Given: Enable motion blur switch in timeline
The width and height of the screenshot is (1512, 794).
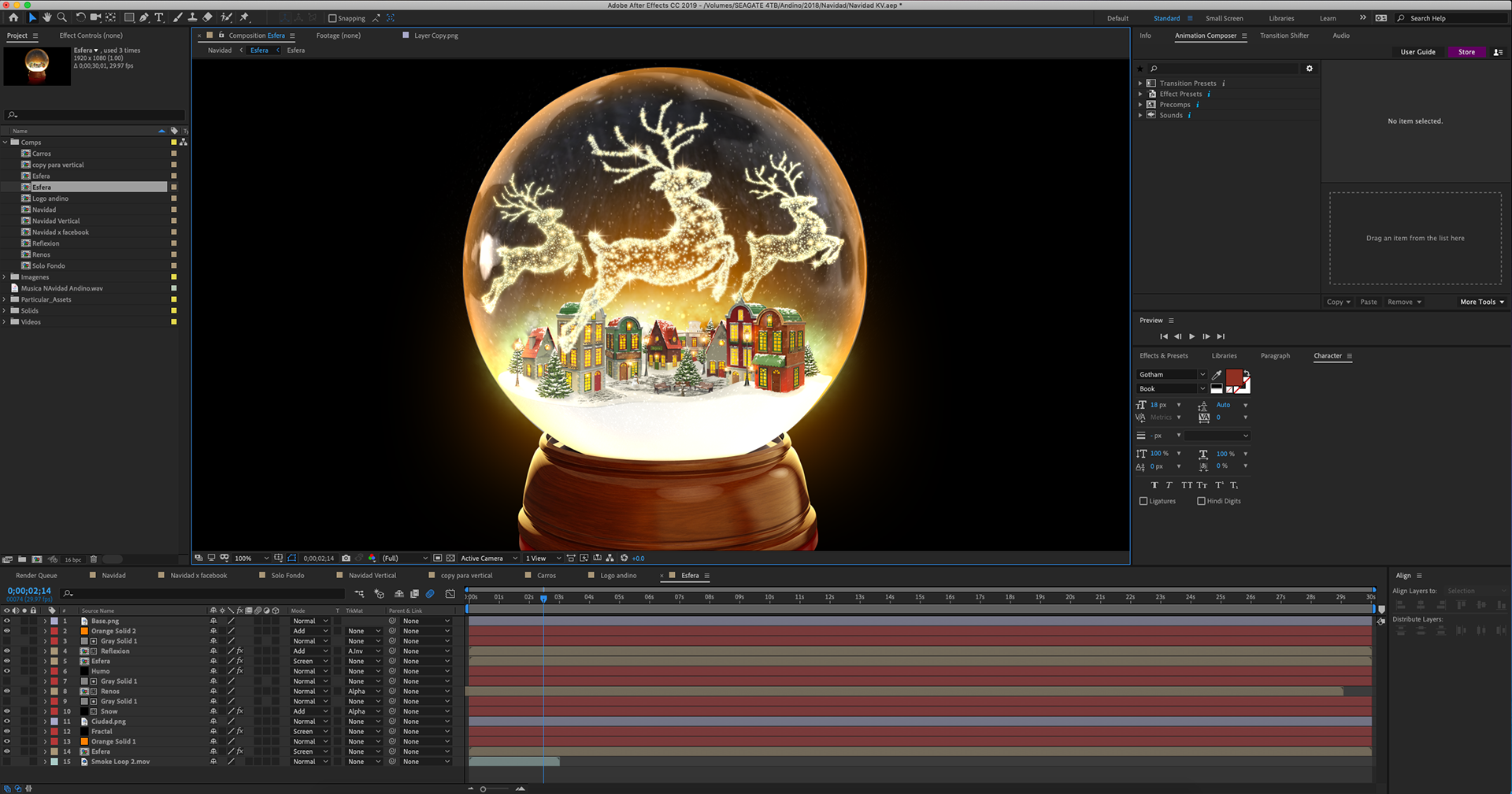Looking at the screenshot, I should tap(430, 594).
